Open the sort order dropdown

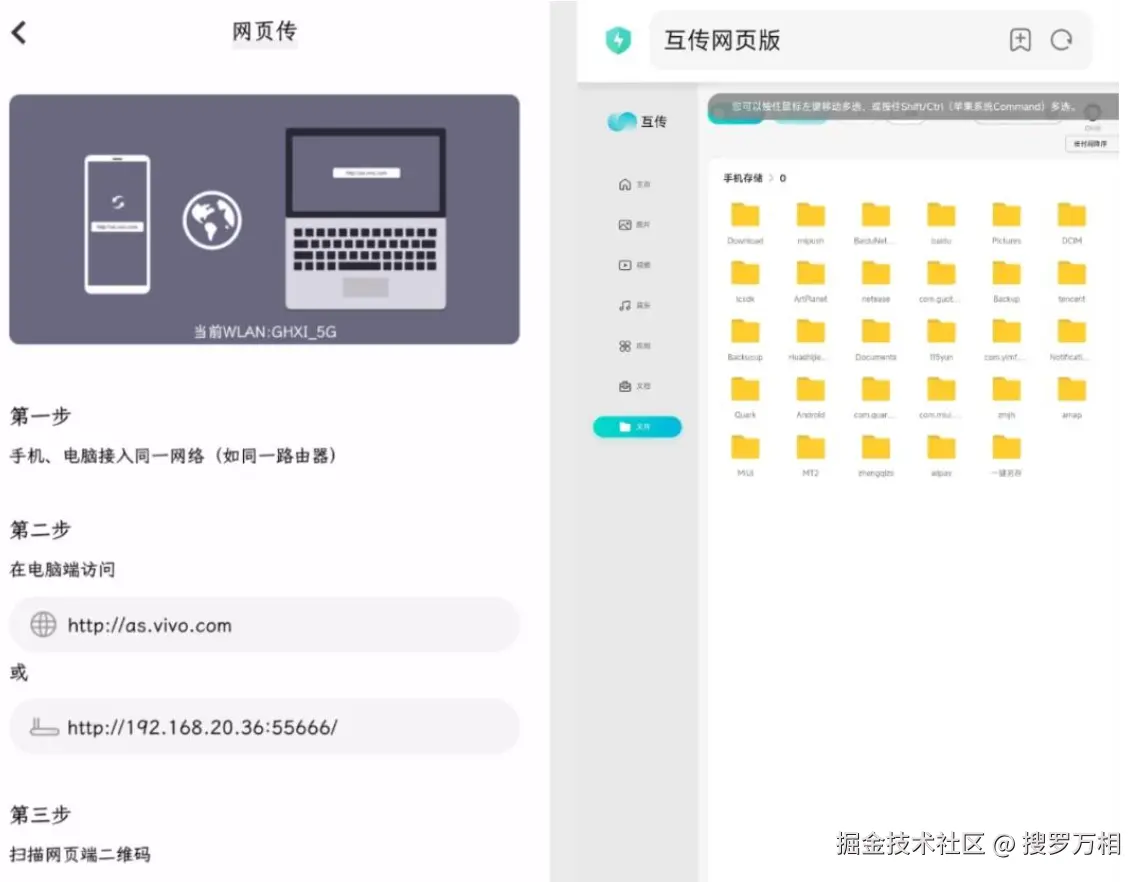click(1090, 144)
